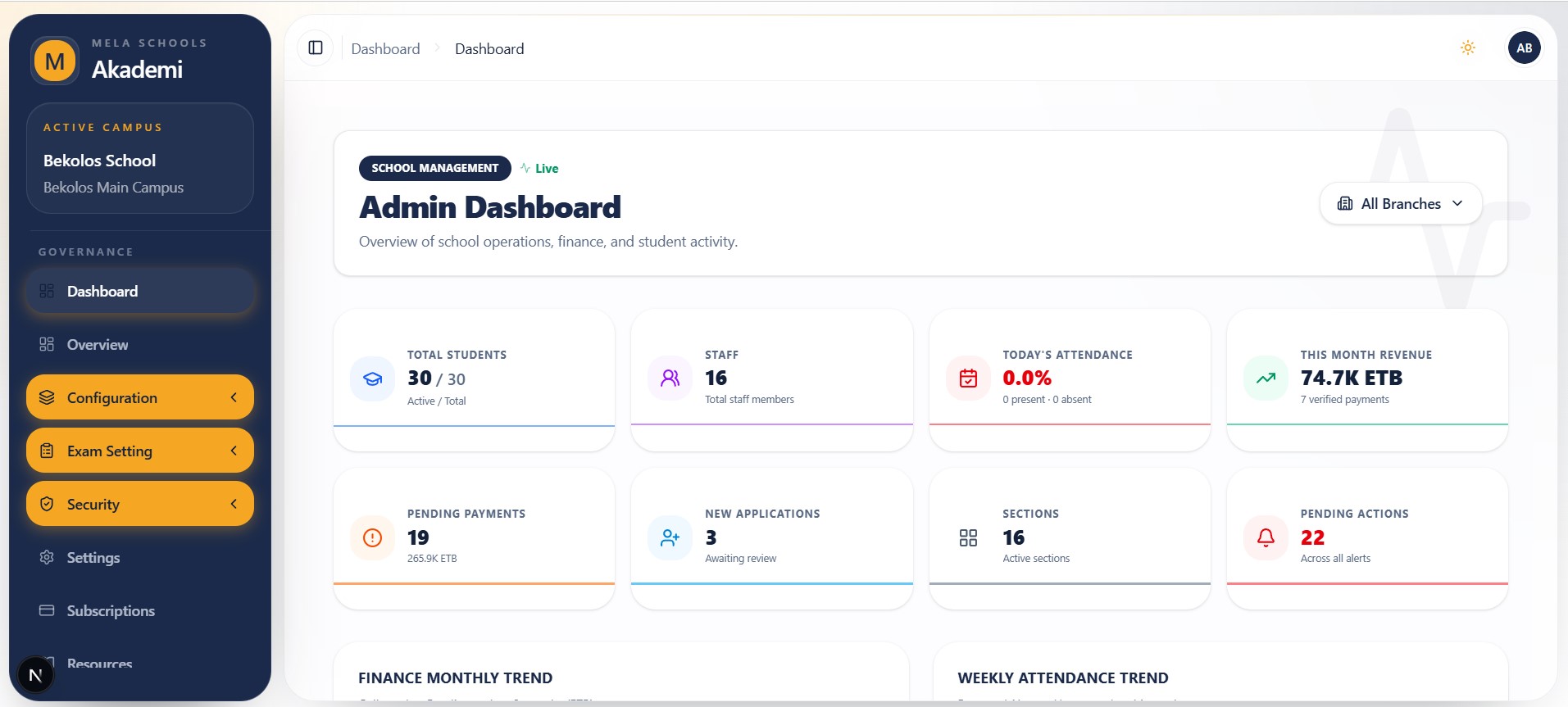Image resolution: width=1568 pixels, height=707 pixels.
Task: Click the 7 verified payments text
Action: point(1344,400)
